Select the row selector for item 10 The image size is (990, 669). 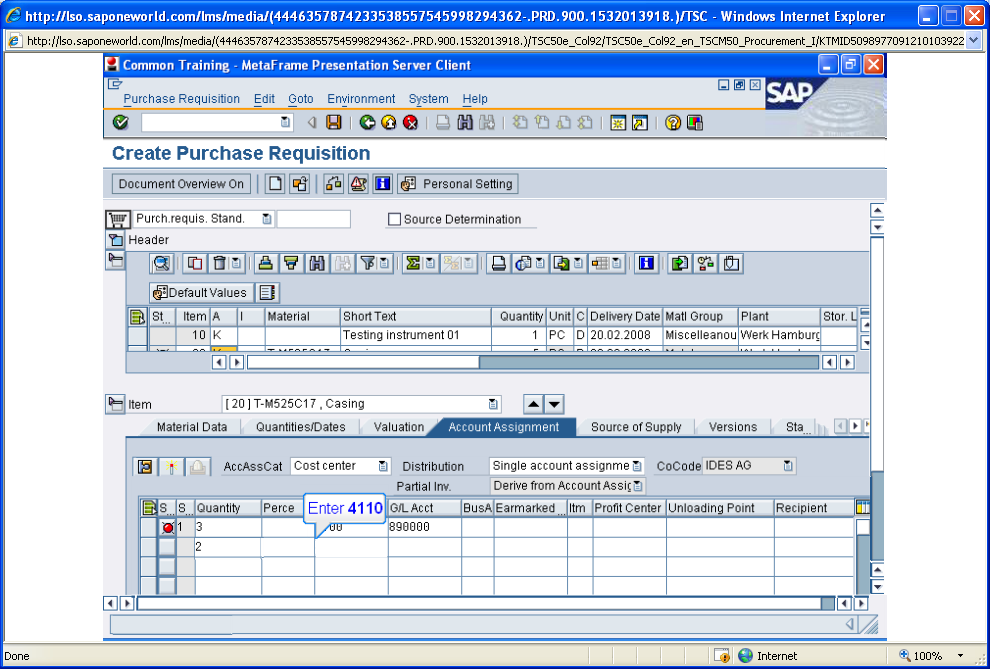point(138,335)
